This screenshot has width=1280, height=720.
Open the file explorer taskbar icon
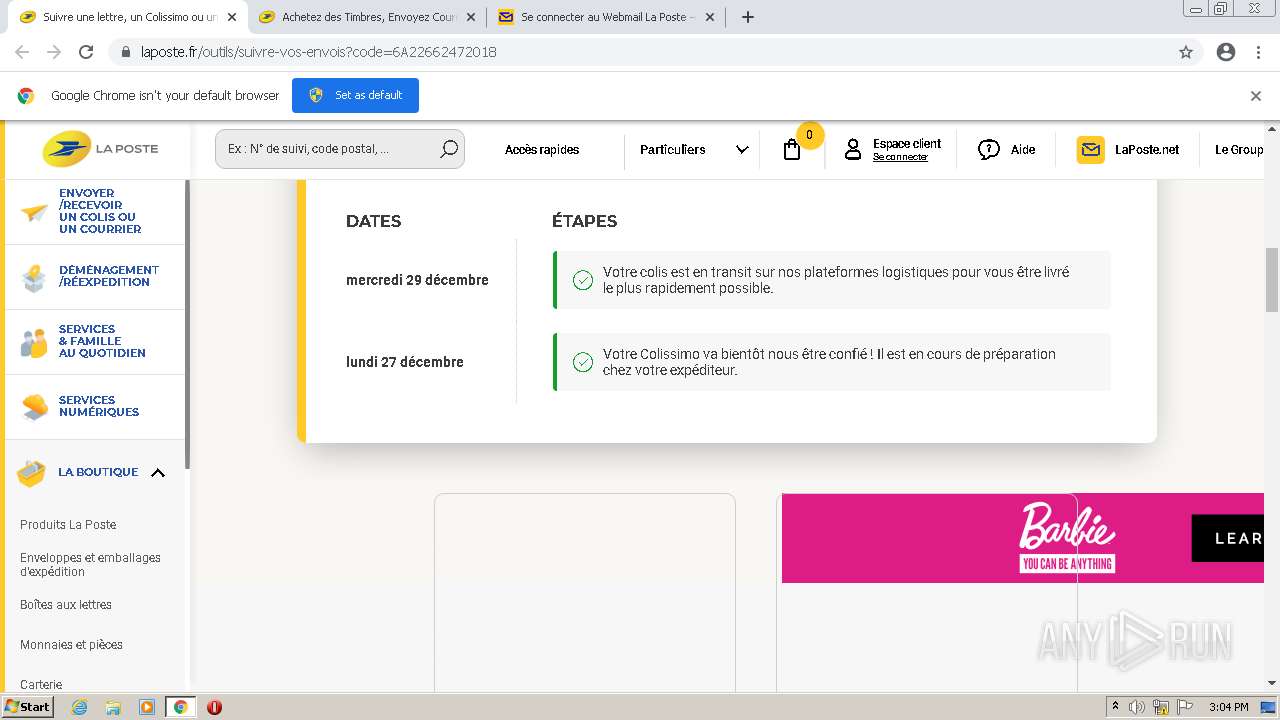[x=113, y=707]
